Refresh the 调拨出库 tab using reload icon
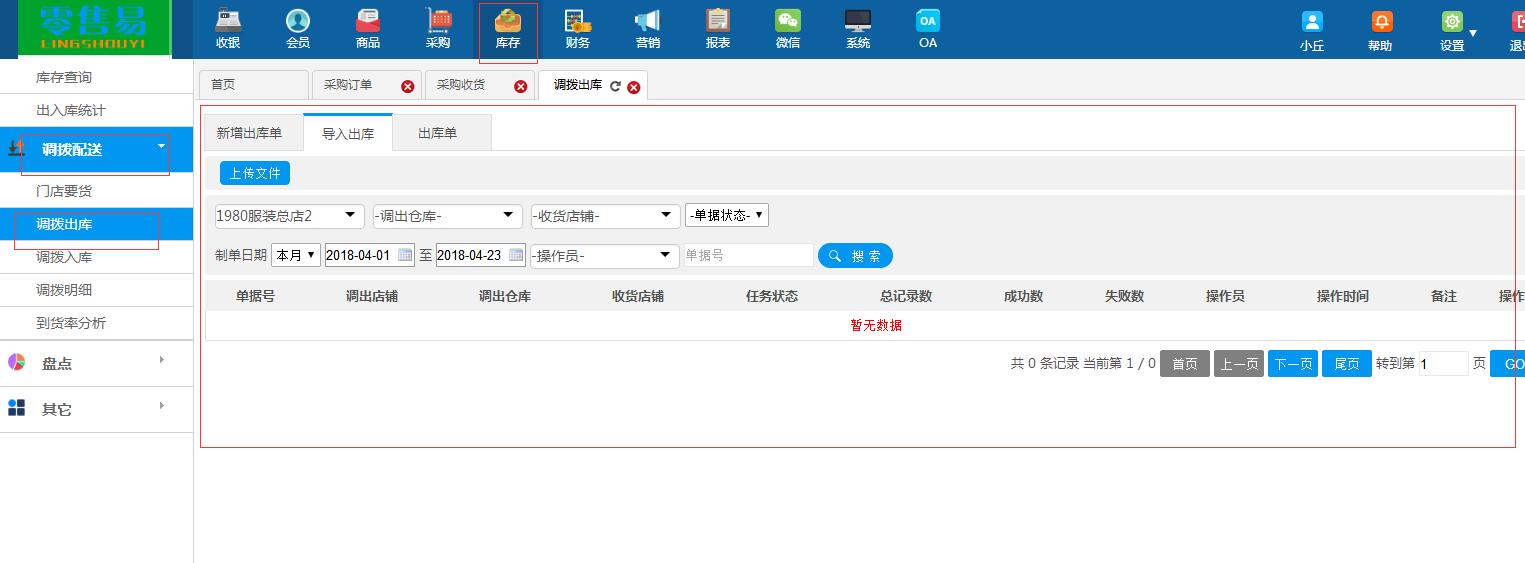Viewport: 1525px width, 563px height. tap(615, 87)
